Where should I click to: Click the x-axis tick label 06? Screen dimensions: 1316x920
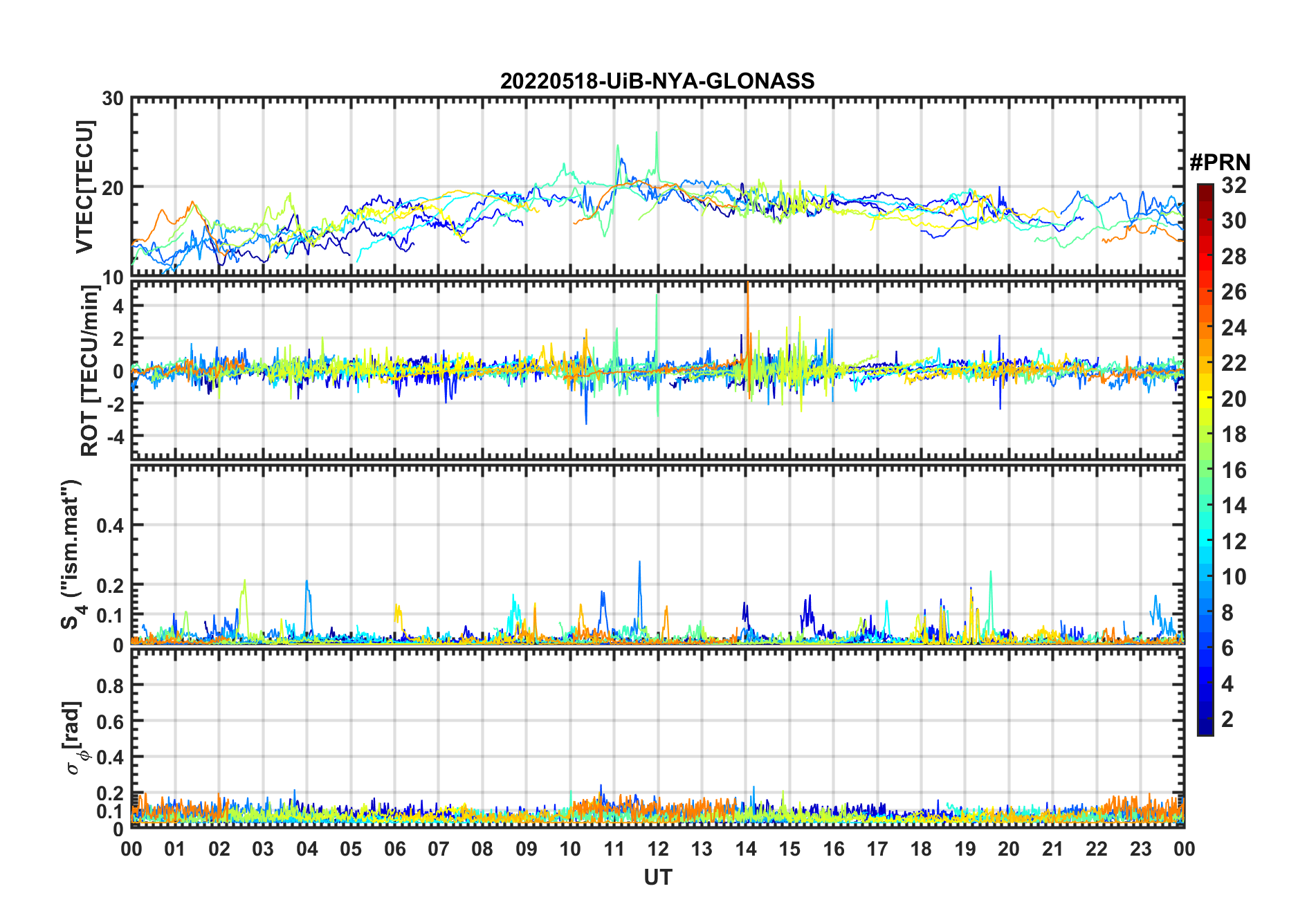(394, 849)
